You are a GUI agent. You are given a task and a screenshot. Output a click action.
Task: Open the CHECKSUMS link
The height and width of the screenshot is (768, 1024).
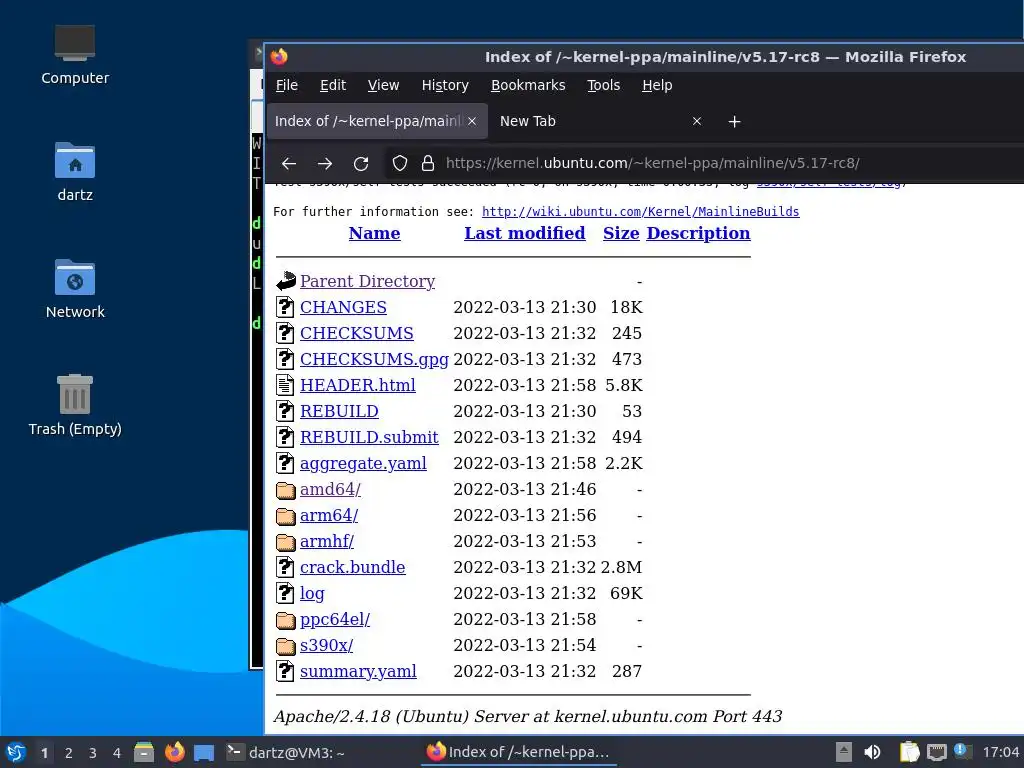(x=357, y=333)
